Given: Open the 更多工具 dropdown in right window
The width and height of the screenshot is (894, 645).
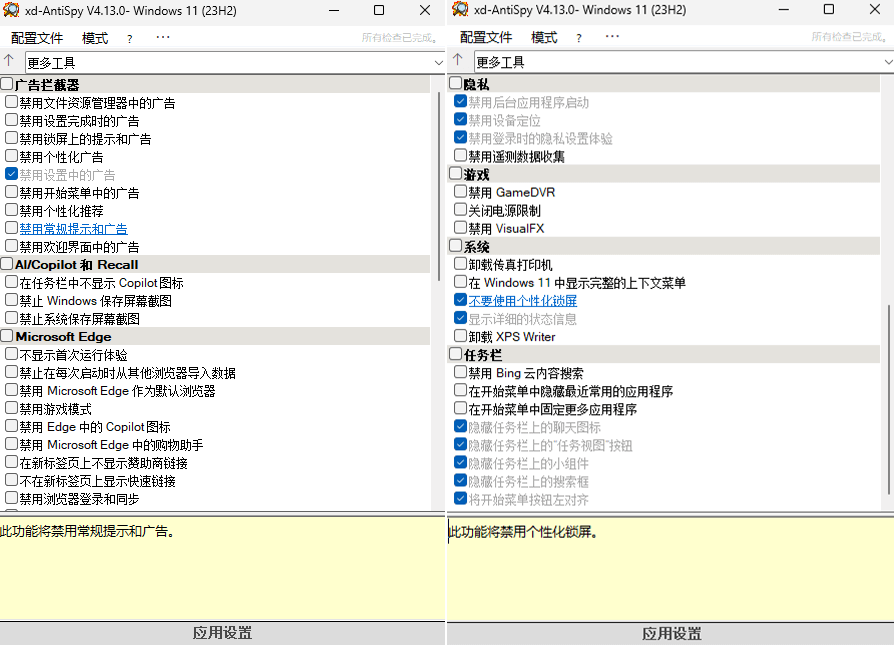Looking at the screenshot, I should (684, 62).
